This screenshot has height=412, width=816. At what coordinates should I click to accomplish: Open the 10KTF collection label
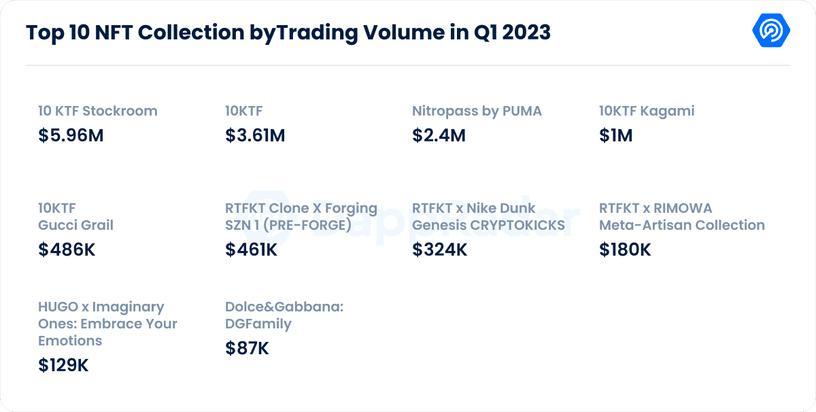[x=244, y=111]
